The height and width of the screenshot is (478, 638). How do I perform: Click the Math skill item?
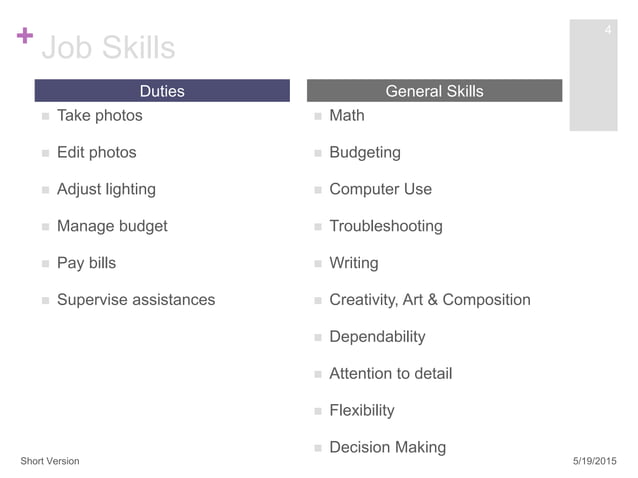click(x=347, y=116)
